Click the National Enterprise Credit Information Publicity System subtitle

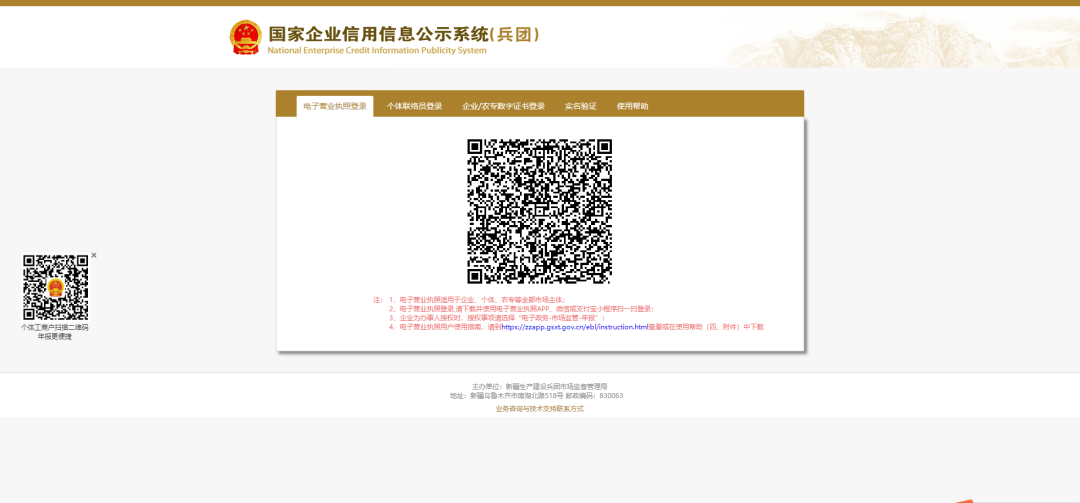377,50
